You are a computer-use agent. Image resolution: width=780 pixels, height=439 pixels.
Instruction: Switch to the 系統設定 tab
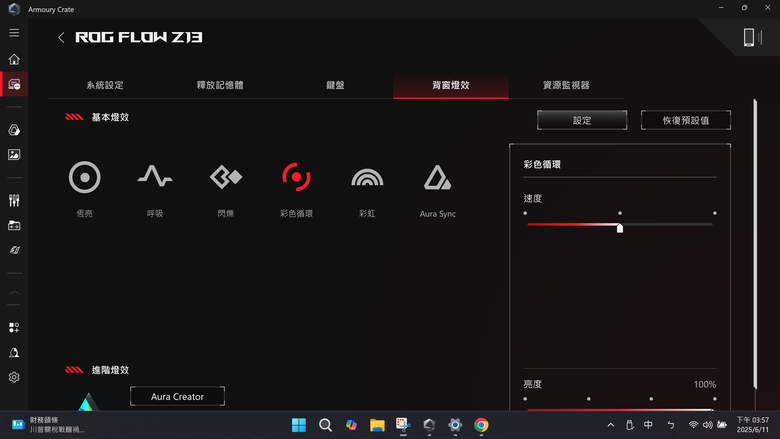(x=105, y=85)
